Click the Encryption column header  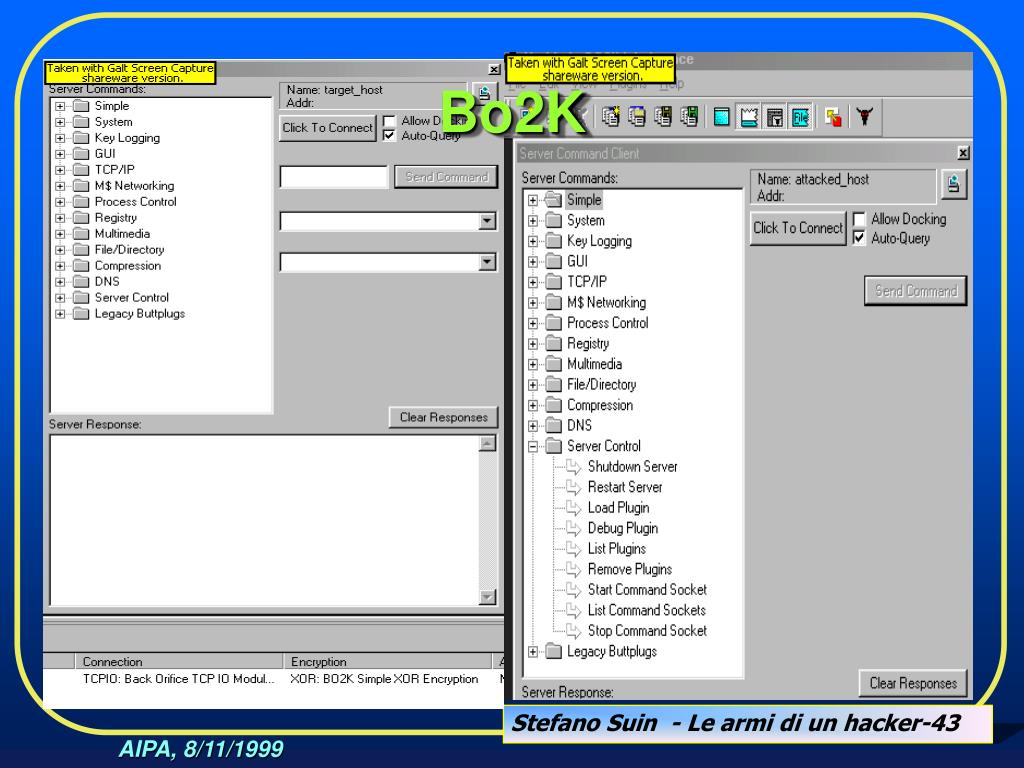(x=387, y=661)
